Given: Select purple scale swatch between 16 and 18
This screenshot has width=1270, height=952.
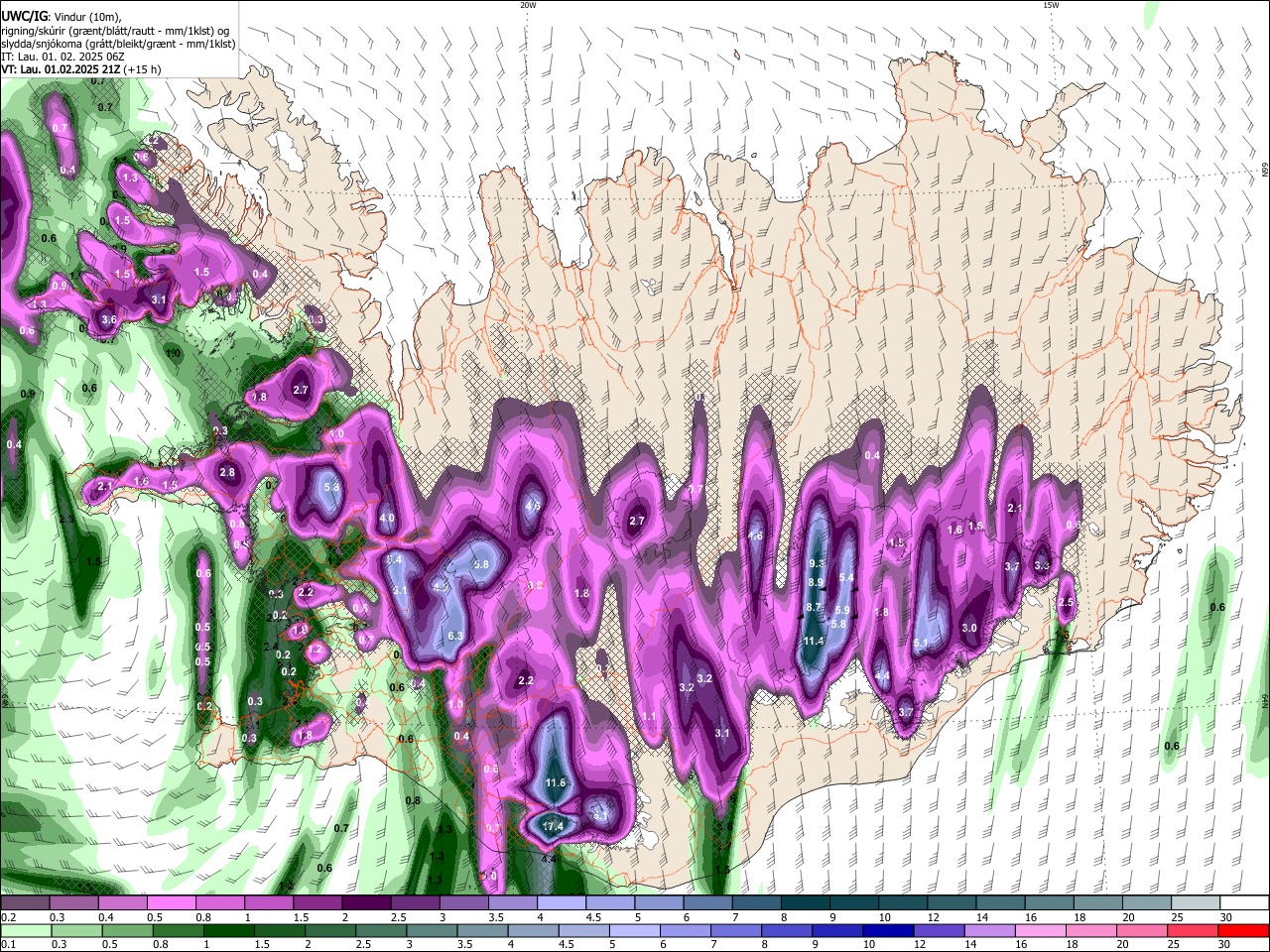Looking at the screenshot, I should 1051,903.
